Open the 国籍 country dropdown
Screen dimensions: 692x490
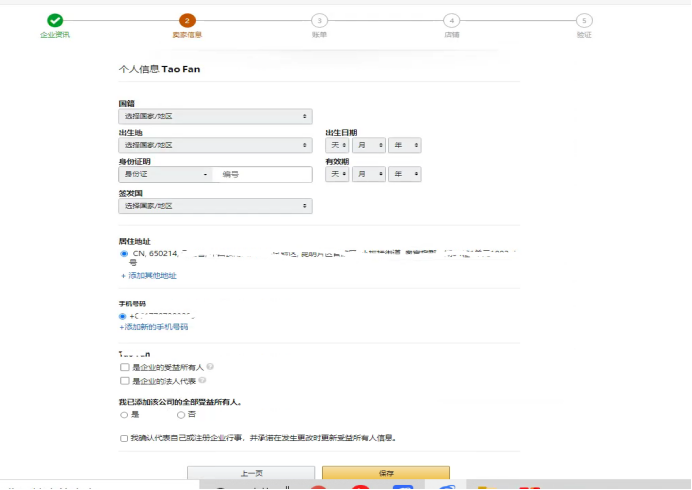point(215,117)
